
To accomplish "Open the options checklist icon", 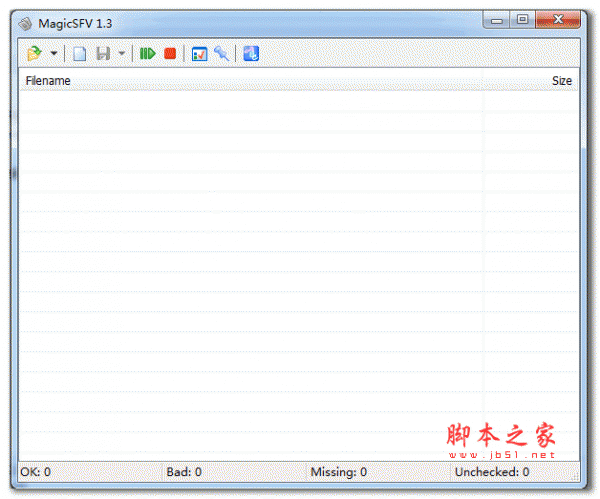I will pyautogui.click(x=199, y=54).
